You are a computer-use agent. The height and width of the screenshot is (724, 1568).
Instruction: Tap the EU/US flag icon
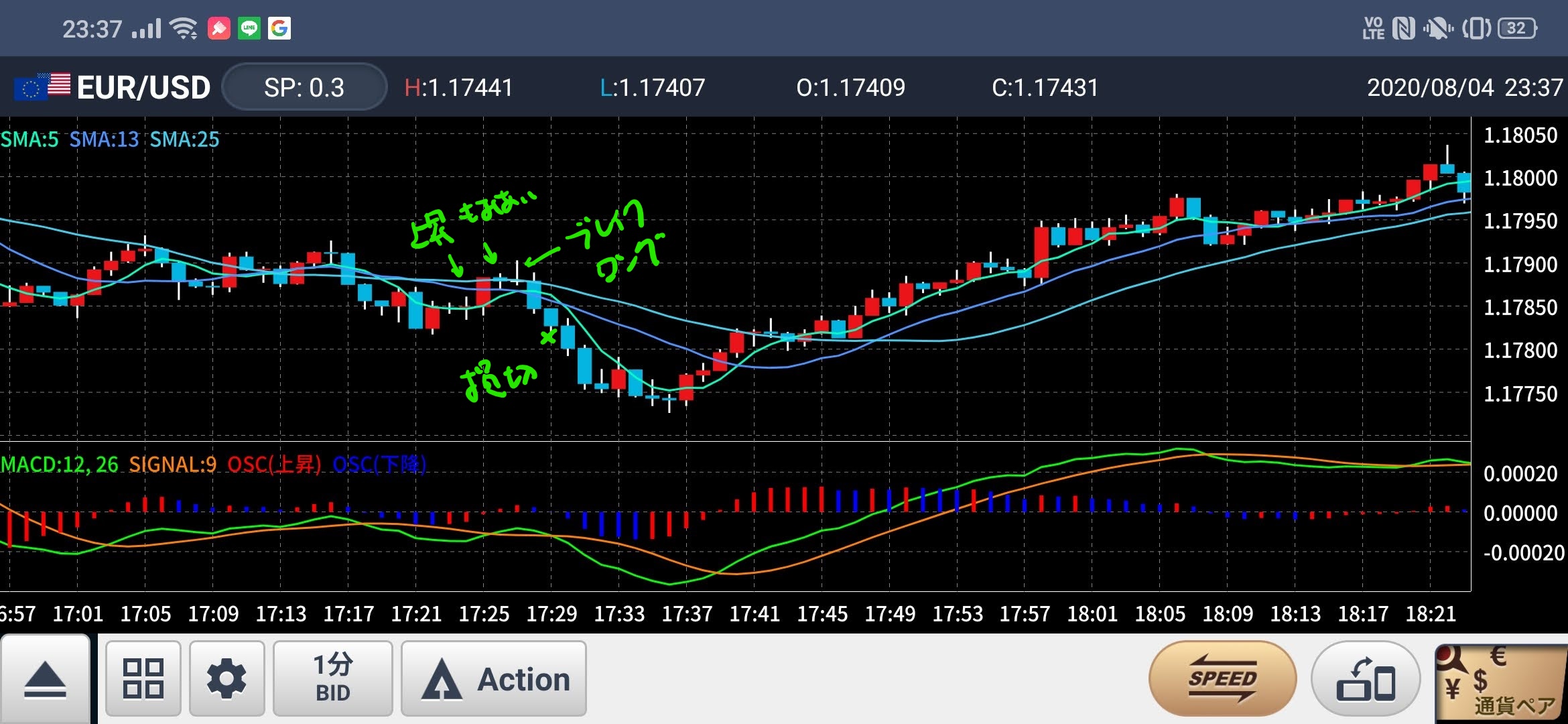pos(42,87)
